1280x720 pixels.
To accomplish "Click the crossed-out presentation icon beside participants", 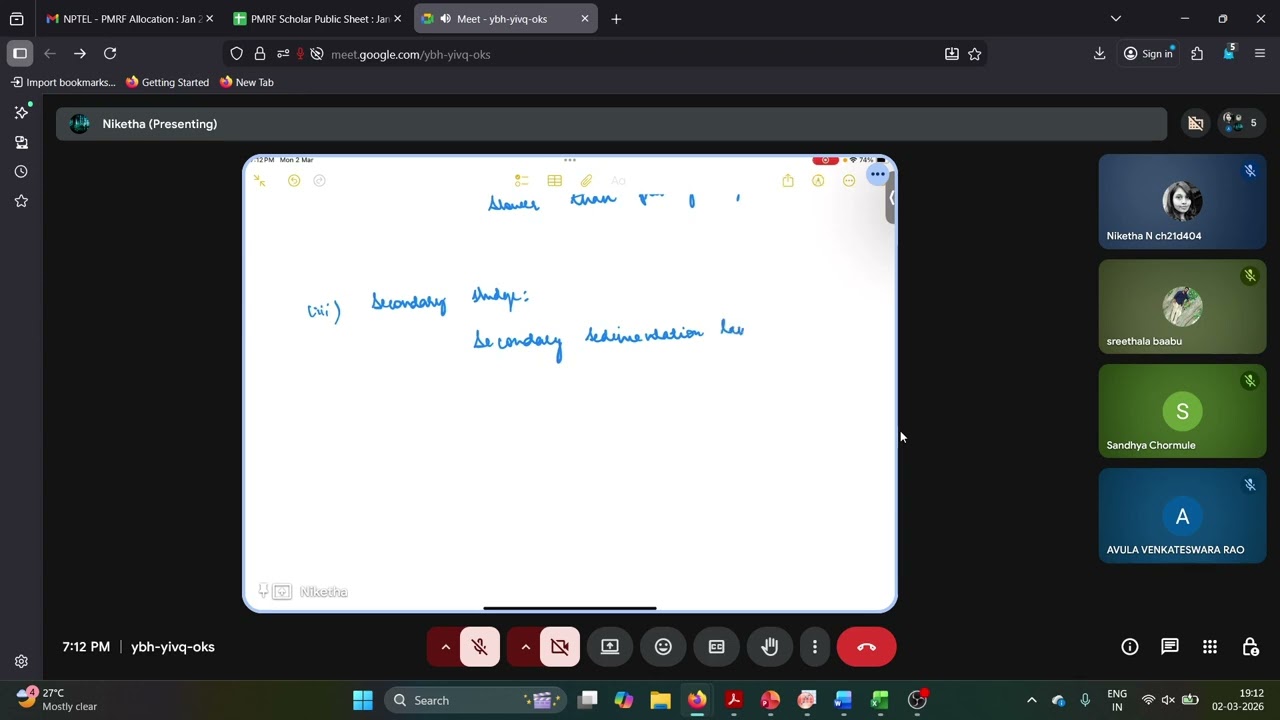I will click(1195, 123).
